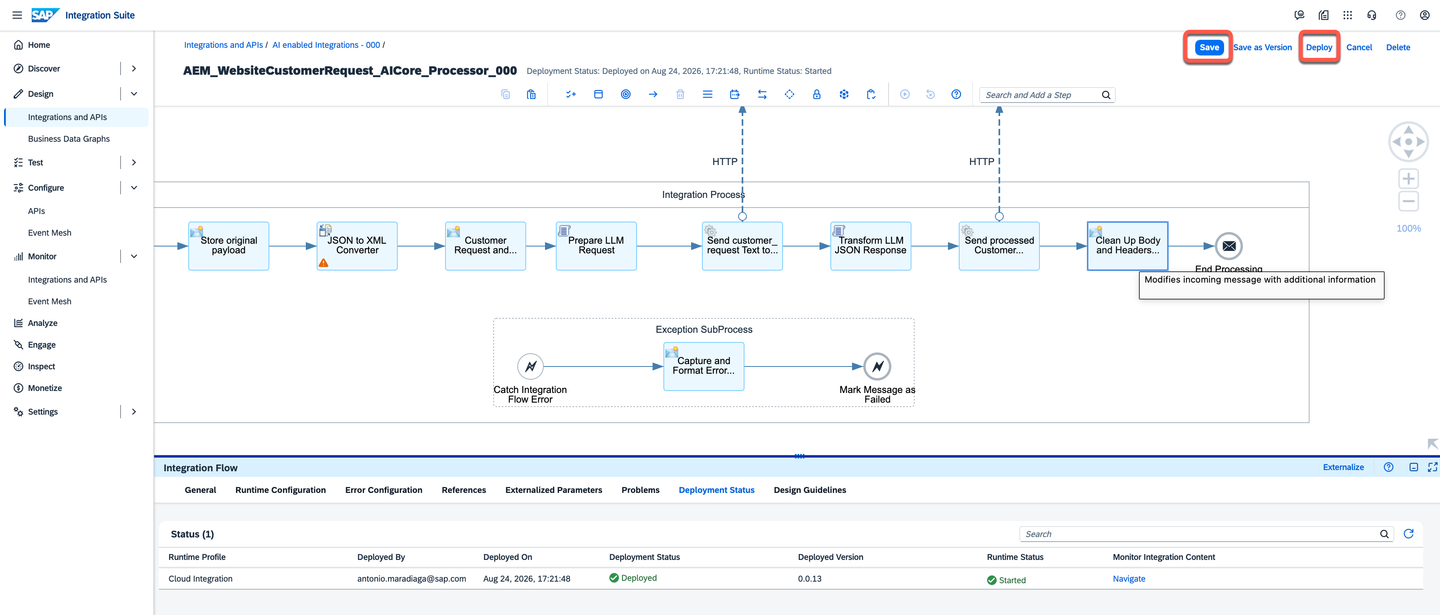The width and height of the screenshot is (1440, 615).
Task: Click the paste icon in editor toolbar
Action: coord(531,94)
